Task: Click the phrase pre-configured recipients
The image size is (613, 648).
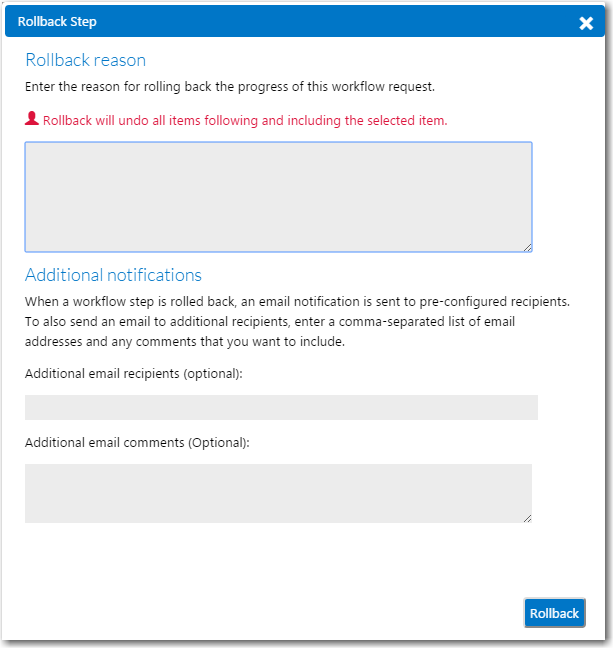Action: pos(494,302)
